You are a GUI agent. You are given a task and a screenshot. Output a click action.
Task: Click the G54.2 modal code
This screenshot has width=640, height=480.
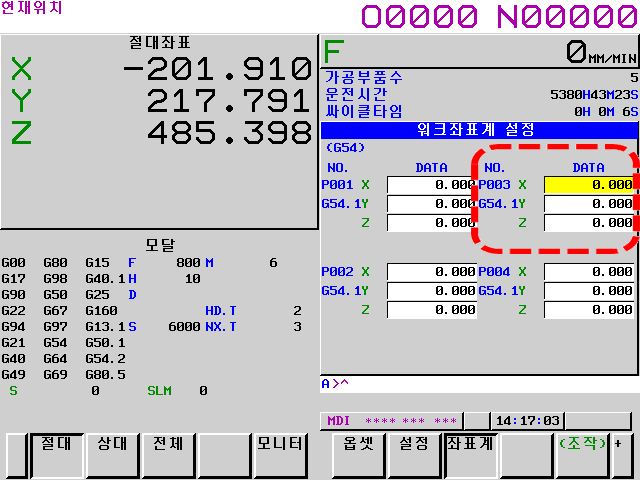105,359
